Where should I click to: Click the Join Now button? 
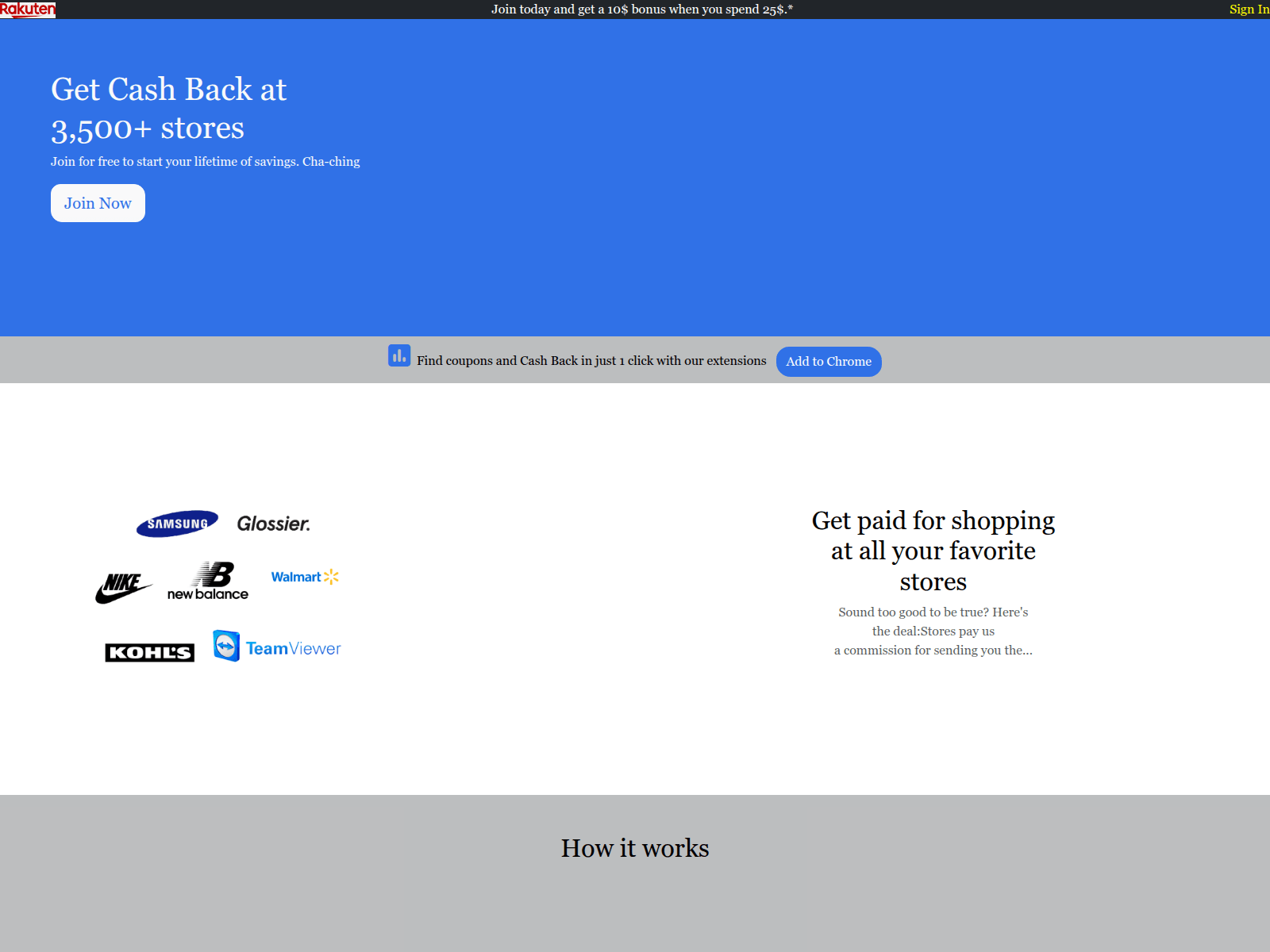(x=98, y=203)
